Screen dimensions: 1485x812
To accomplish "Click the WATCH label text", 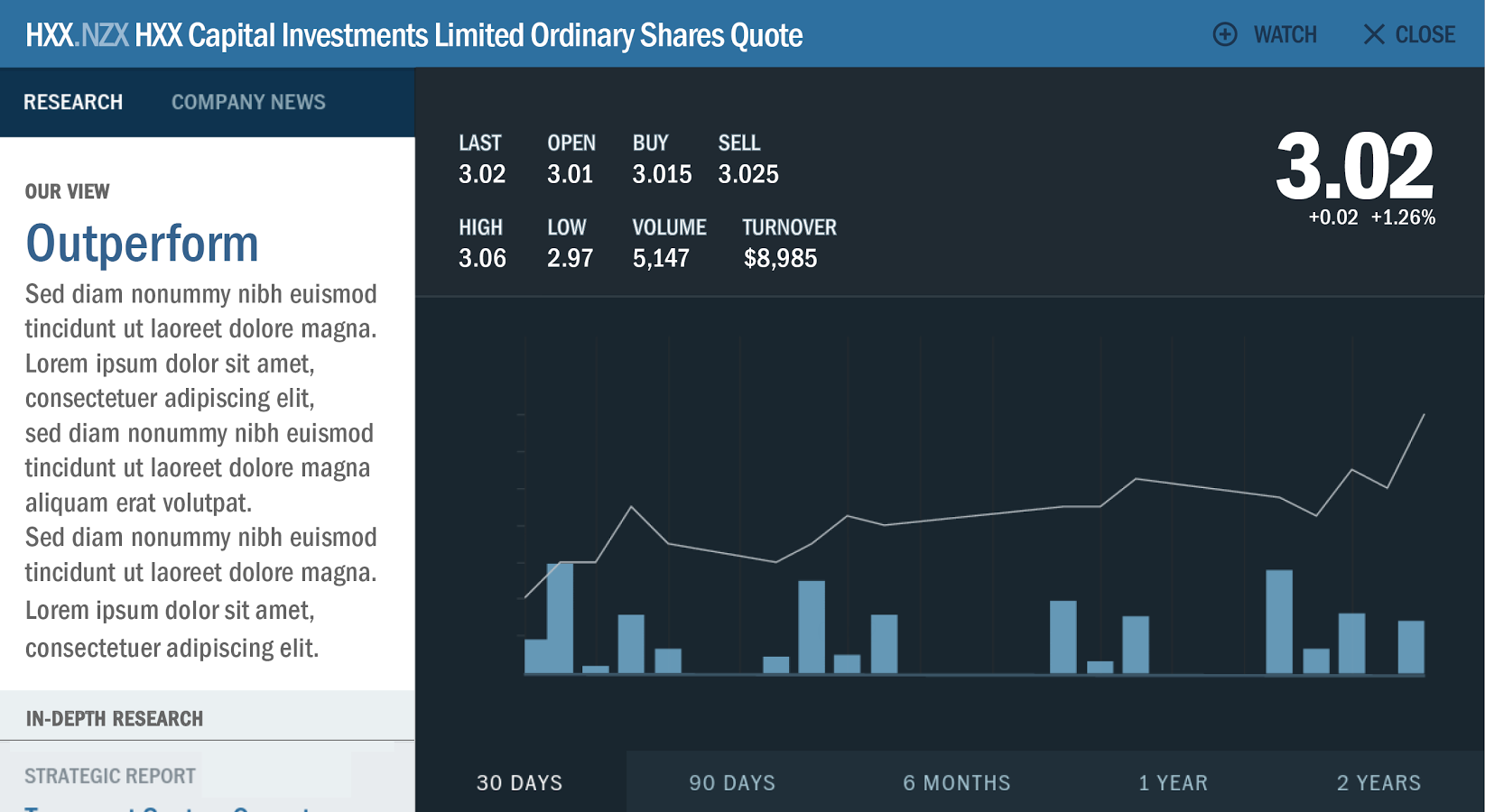I will click(1285, 34).
